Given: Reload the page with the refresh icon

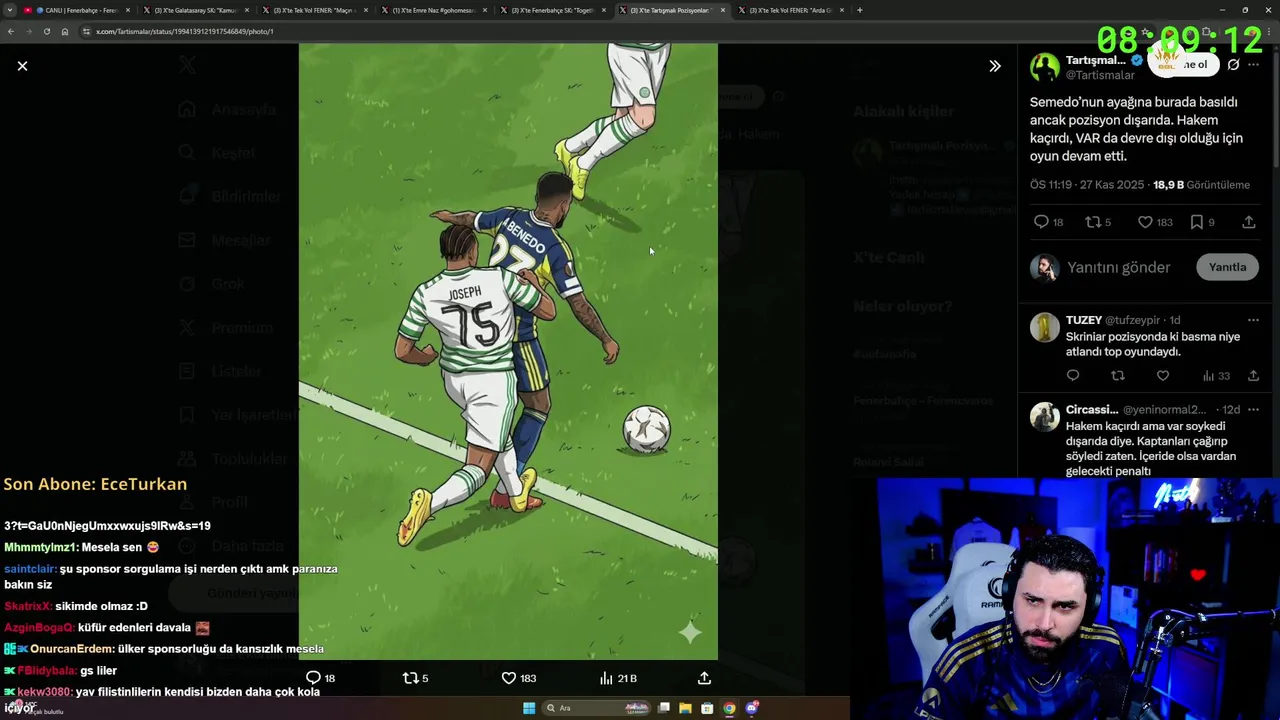Looking at the screenshot, I should click(46, 31).
